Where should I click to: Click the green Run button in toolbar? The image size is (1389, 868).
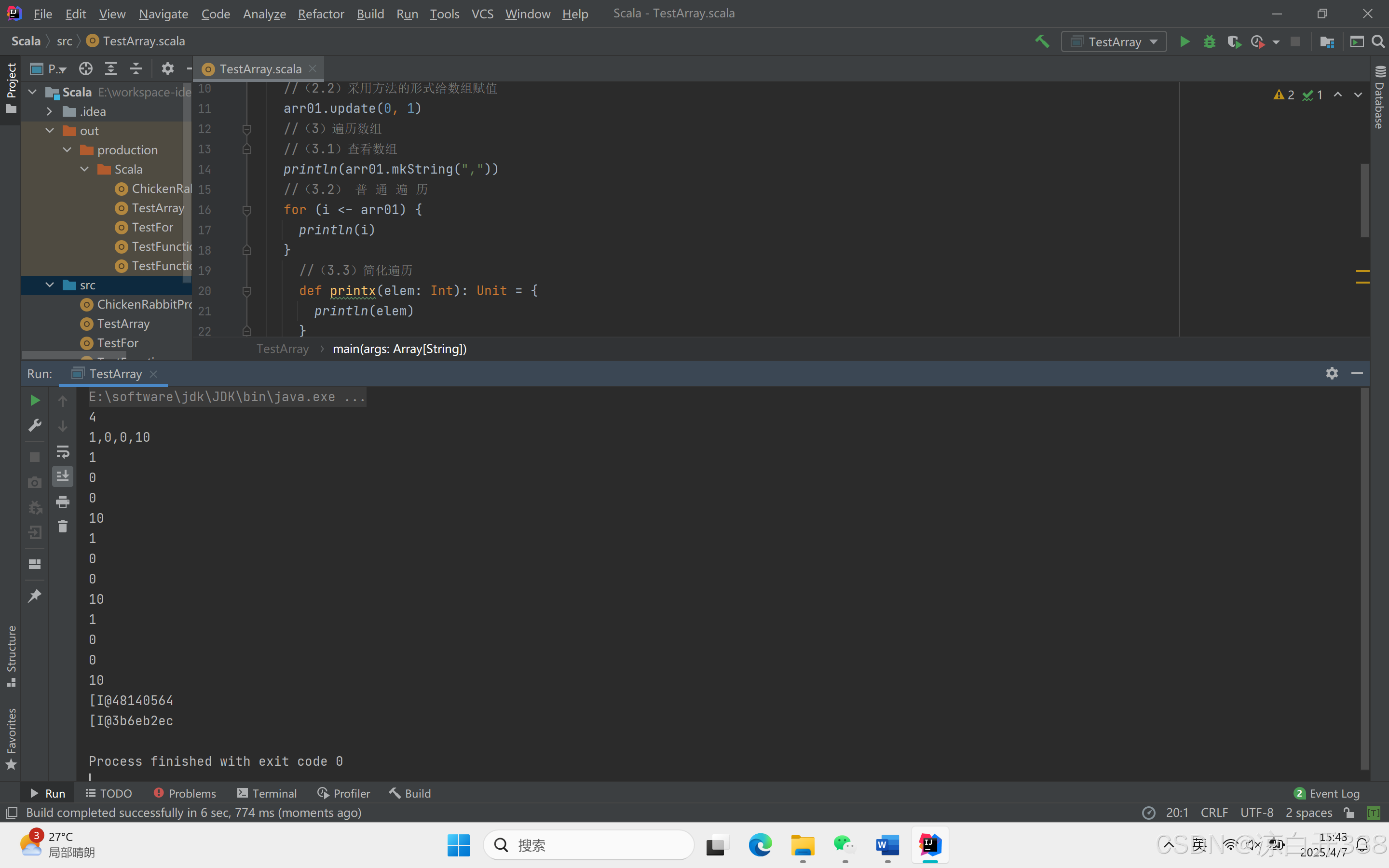(1184, 42)
